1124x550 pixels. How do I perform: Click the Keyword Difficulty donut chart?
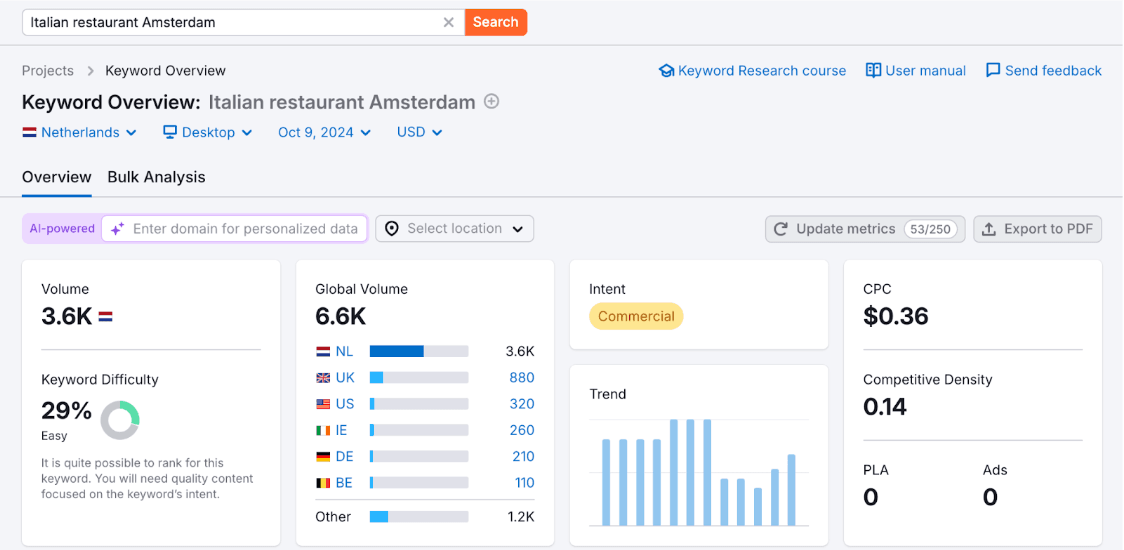[120, 420]
